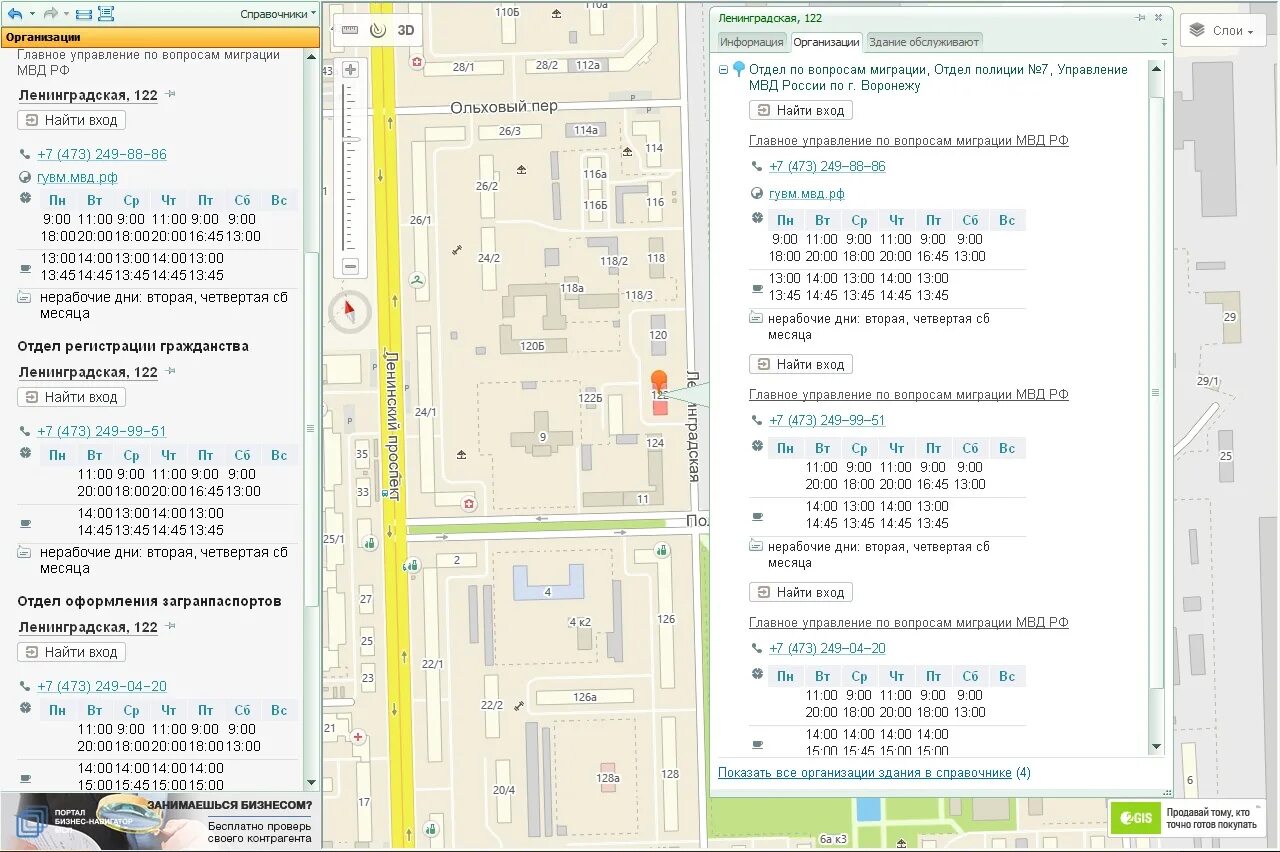Click the forward navigation arrow

[49, 14]
